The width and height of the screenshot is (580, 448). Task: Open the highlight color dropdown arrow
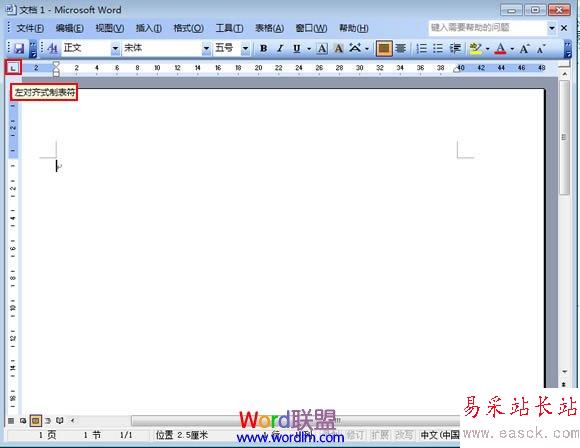tap(488, 48)
